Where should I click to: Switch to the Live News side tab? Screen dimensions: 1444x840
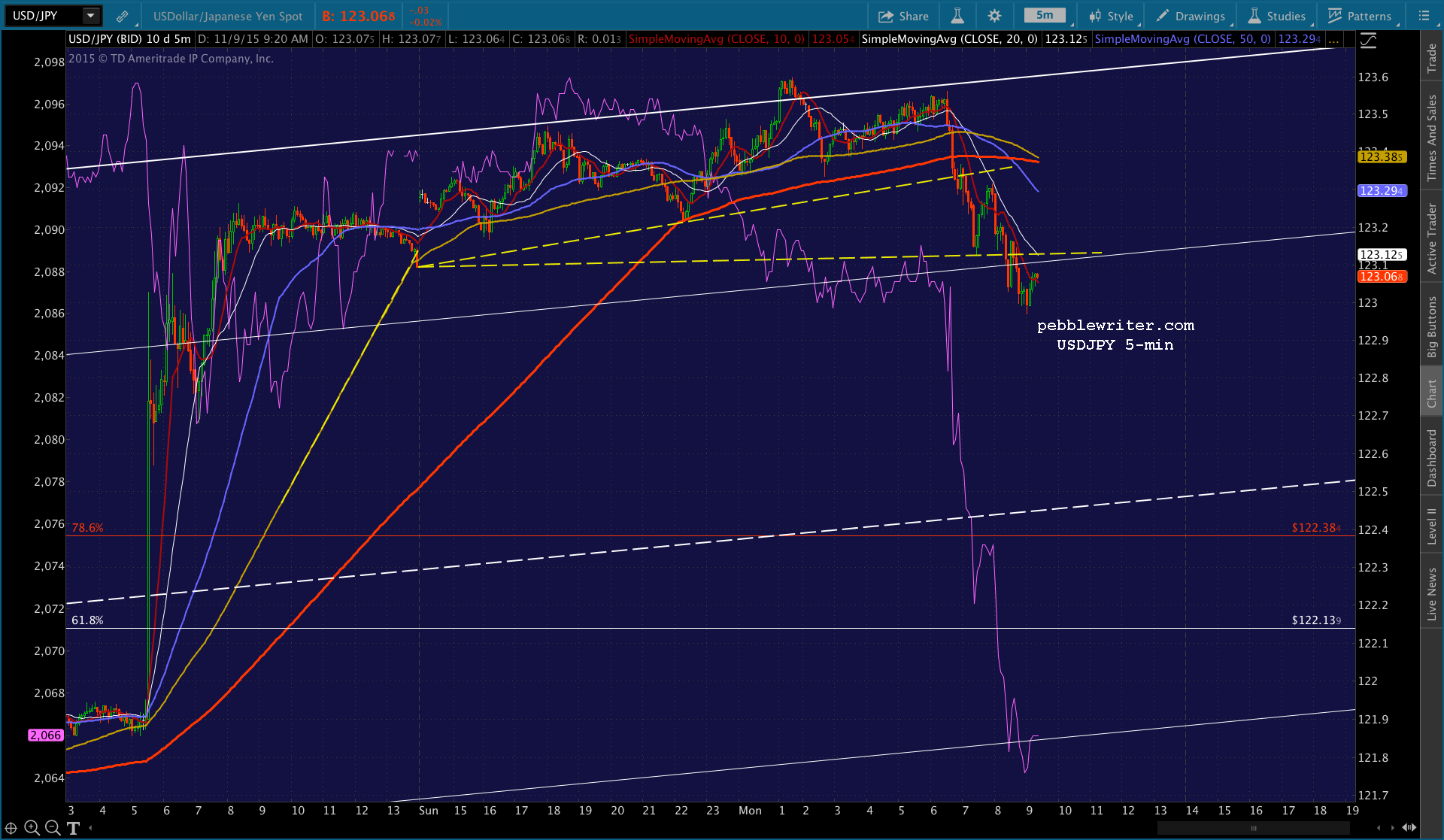1431,593
